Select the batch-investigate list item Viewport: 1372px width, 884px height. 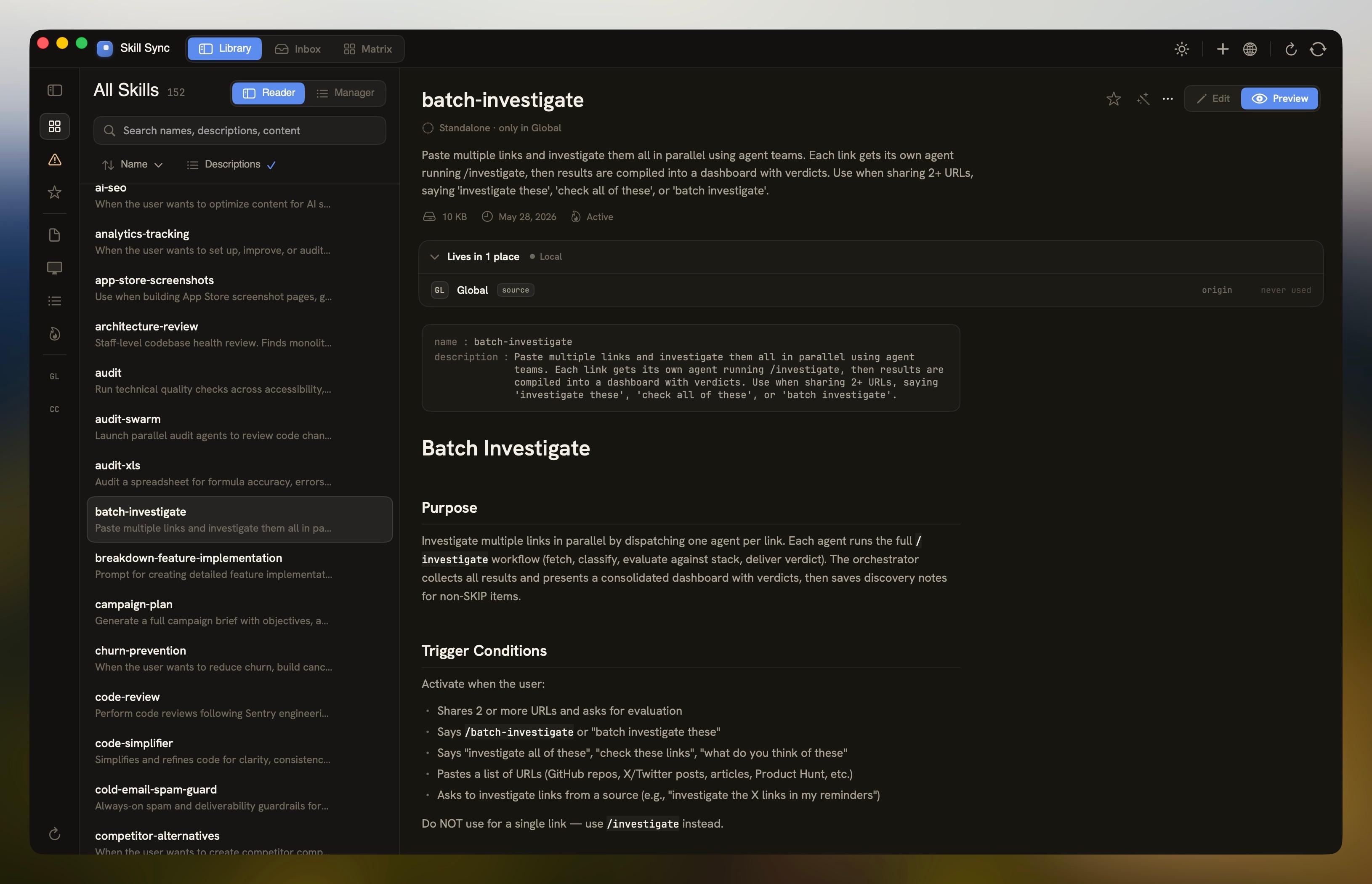pos(240,519)
